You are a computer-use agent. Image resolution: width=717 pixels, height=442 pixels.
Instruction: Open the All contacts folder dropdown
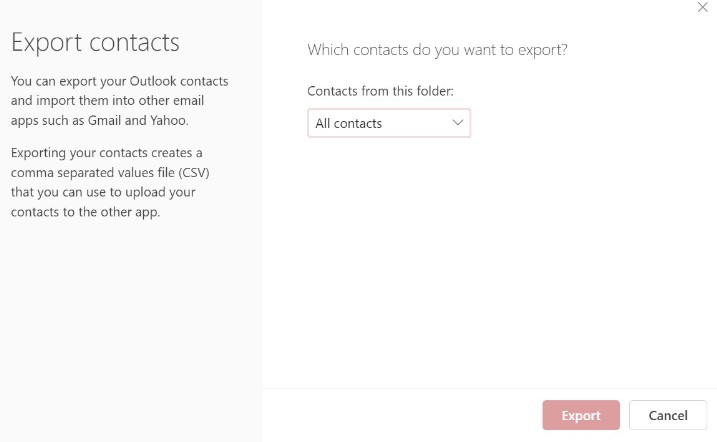point(388,123)
